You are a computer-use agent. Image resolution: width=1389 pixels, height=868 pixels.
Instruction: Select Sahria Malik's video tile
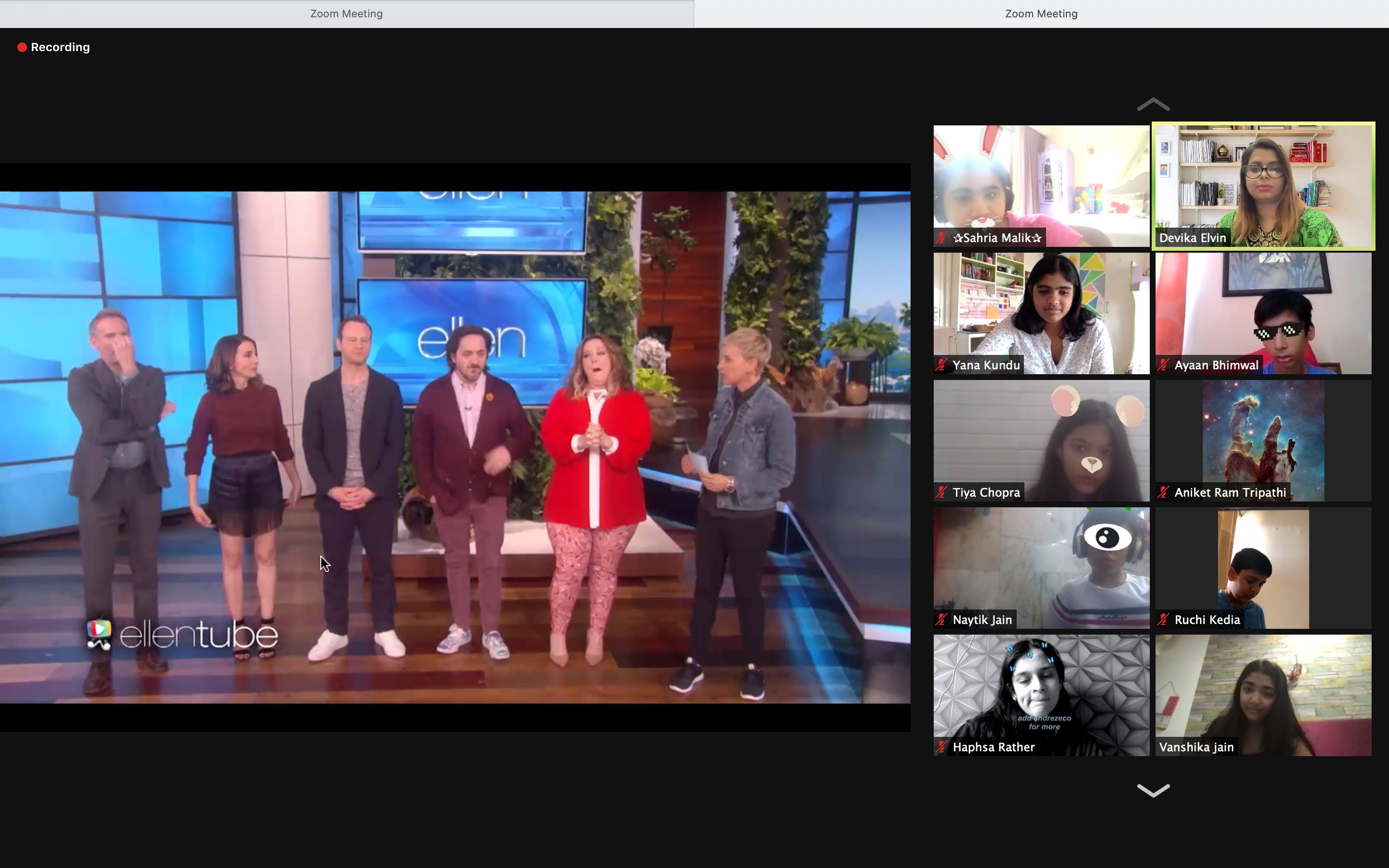tap(1041, 186)
